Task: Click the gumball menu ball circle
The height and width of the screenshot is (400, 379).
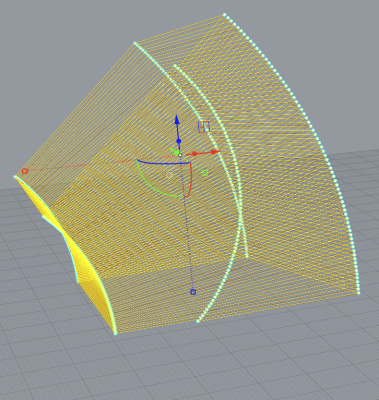Action: tap(169, 175)
